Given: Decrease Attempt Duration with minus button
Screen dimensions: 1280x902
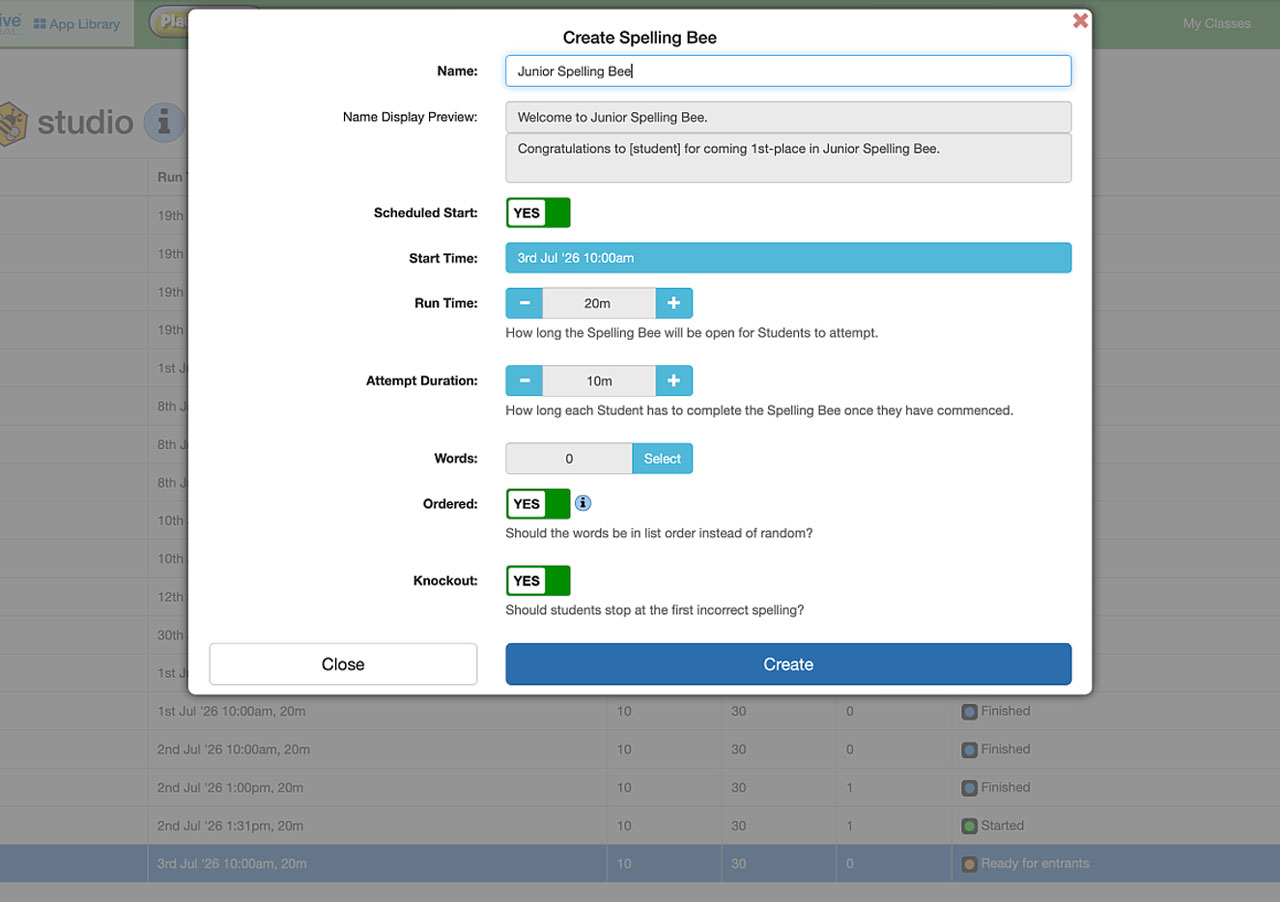Looking at the screenshot, I should pyautogui.click(x=524, y=381).
